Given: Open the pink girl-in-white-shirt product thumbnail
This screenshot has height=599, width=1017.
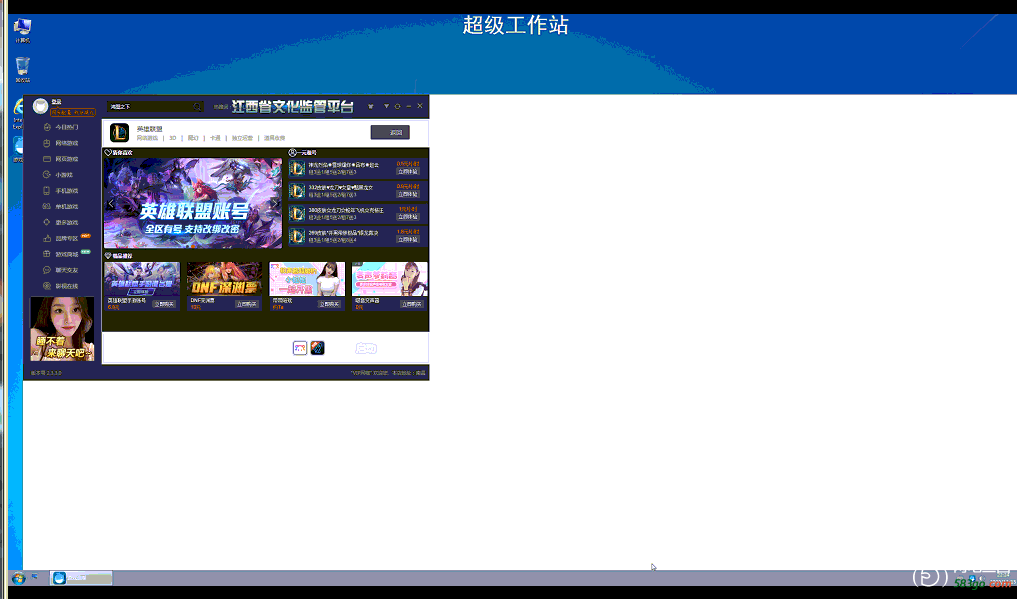Looking at the screenshot, I should pos(307,279).
